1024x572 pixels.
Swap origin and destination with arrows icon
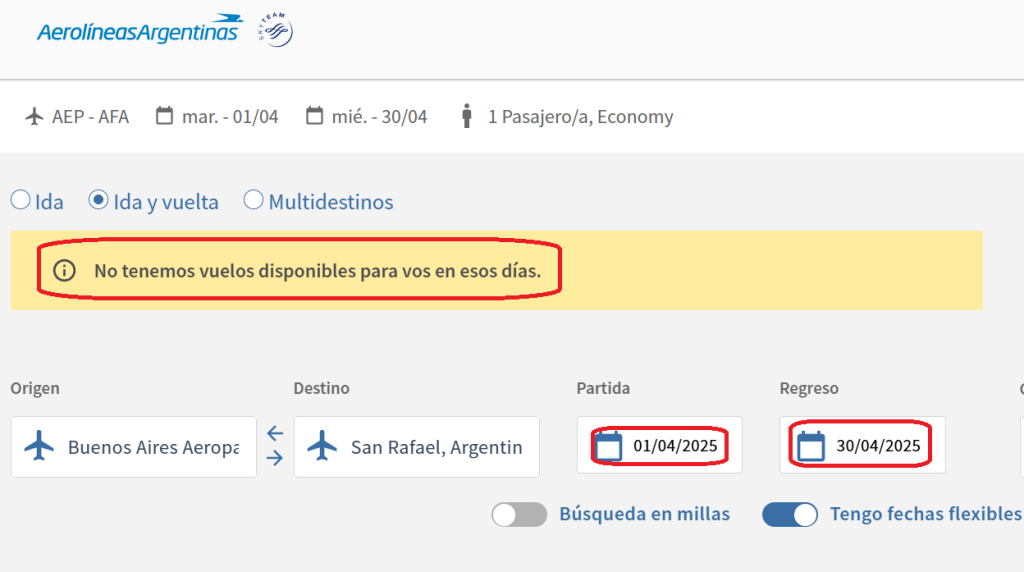coord(275,446)
